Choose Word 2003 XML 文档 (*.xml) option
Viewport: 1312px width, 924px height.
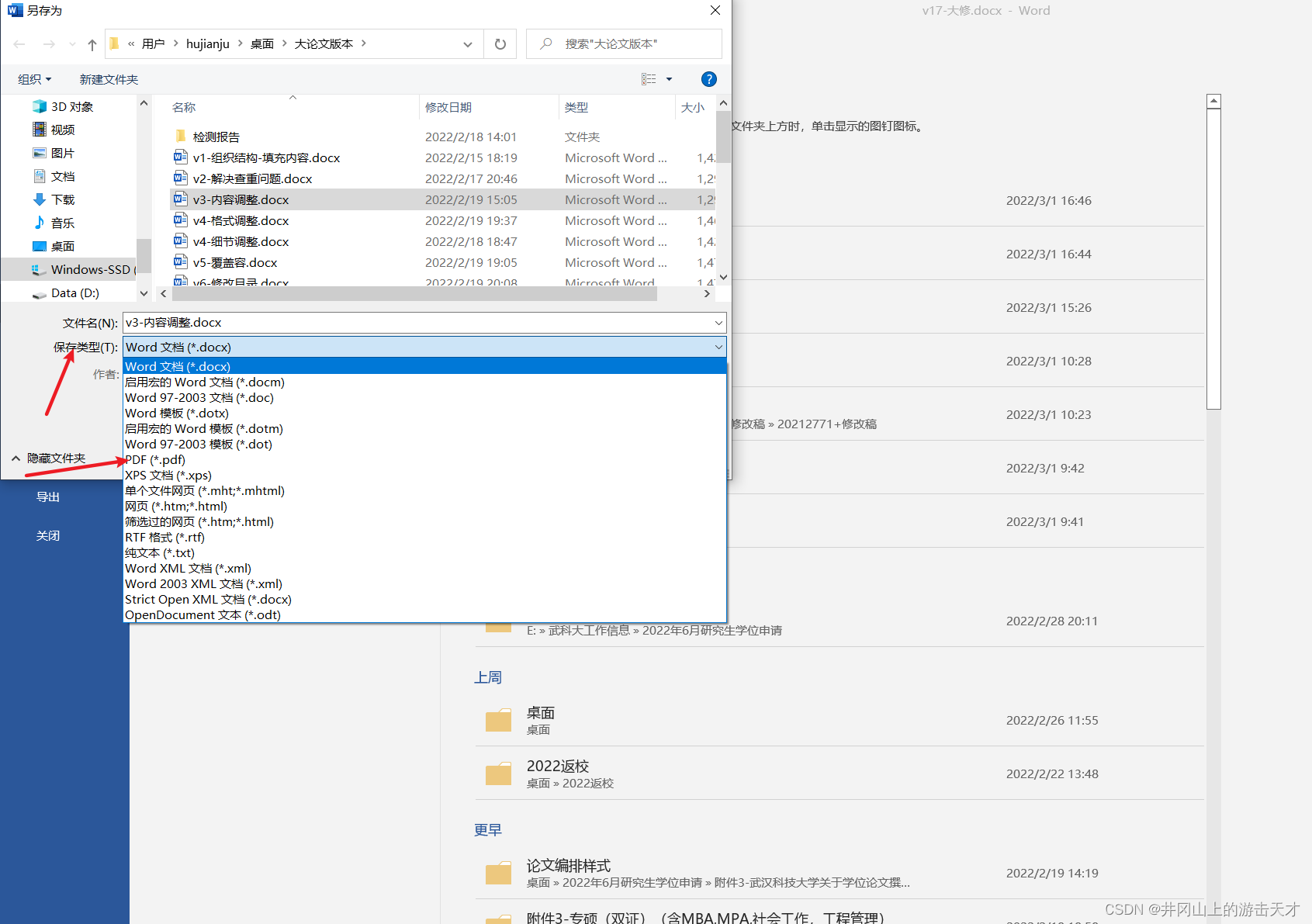[x=425, y=583]
